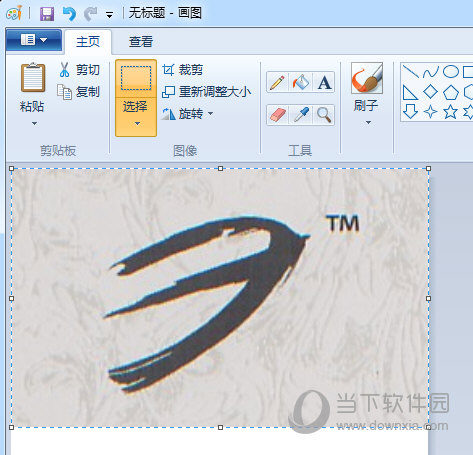Open the 旋转 rotate dropdown
Screen dimensions: 473x455
click(188, 114)
